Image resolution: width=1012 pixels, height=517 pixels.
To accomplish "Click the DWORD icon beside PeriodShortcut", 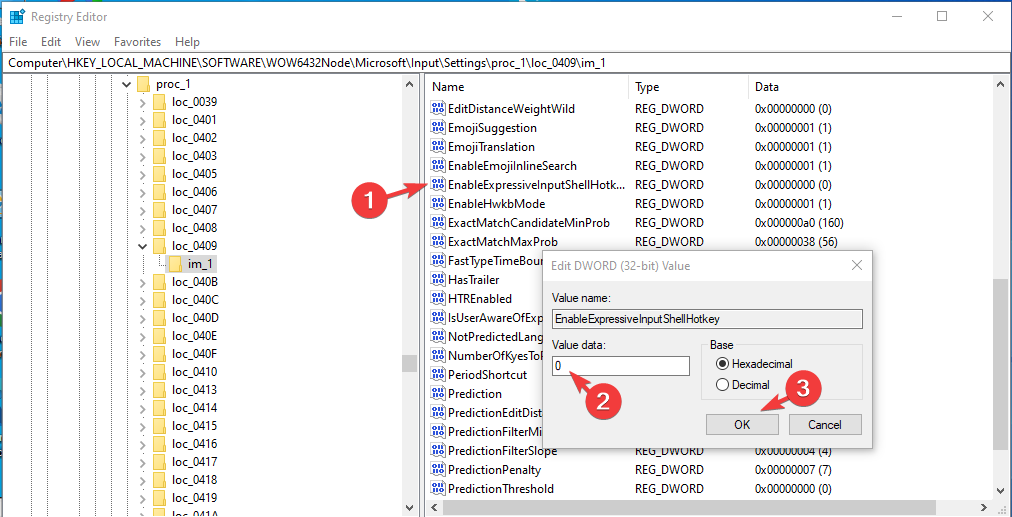I will [438, 374].
